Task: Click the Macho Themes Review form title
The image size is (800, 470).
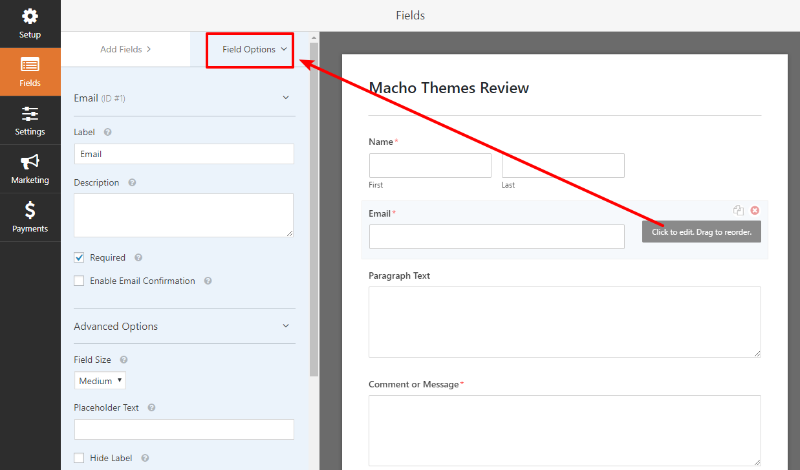Action: 449,88
